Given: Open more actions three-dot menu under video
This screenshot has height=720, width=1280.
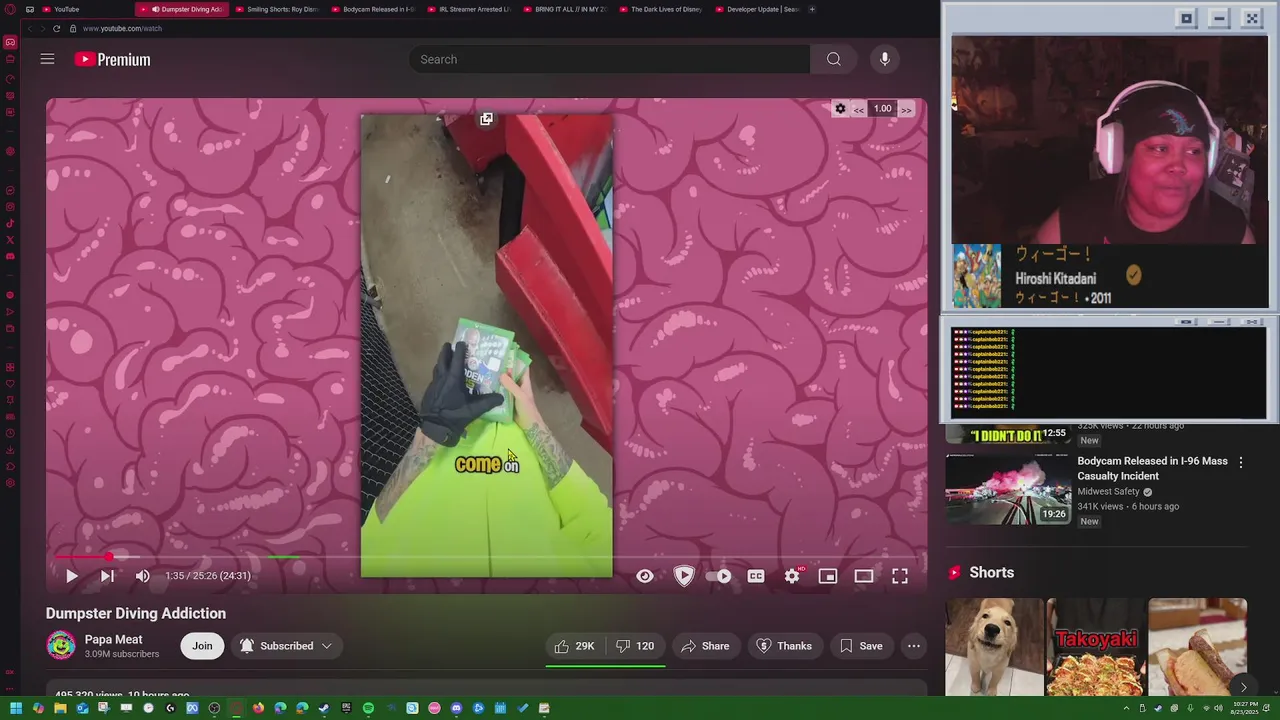Looking at the screenshot, I should pos(914,646).
